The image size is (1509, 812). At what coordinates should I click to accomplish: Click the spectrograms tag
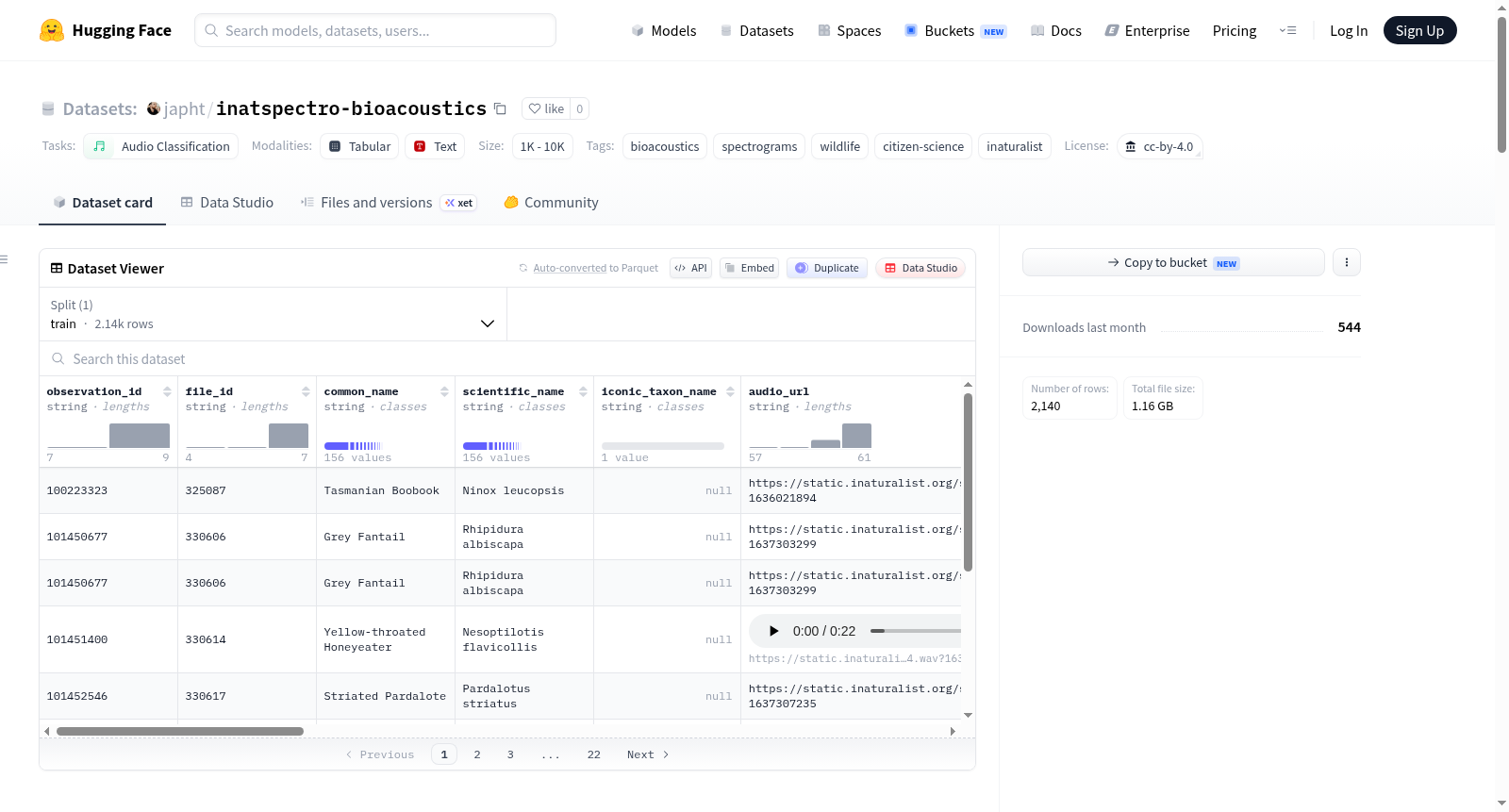click(x=759, y=146)
